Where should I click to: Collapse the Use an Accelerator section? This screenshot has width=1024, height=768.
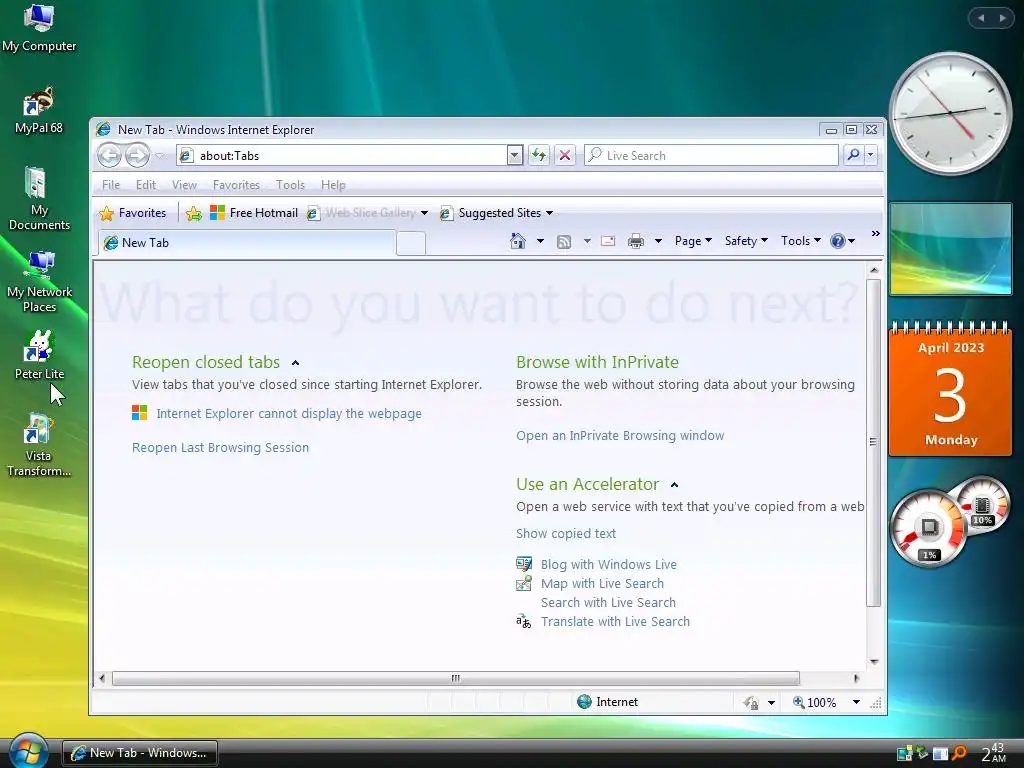pyautogui.click(x=675, y=485)
